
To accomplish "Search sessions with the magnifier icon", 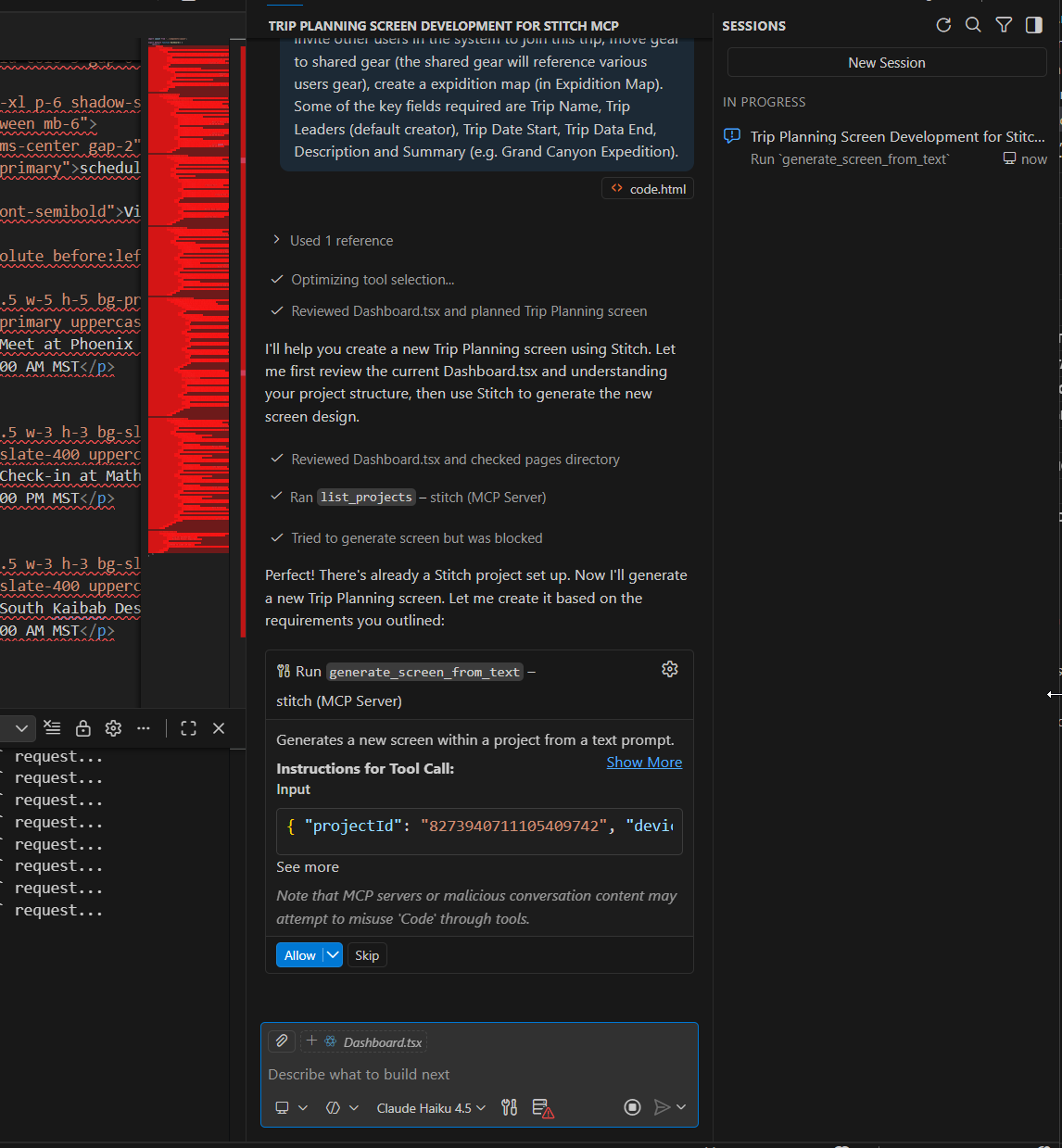I will click(x=973, y=25).
